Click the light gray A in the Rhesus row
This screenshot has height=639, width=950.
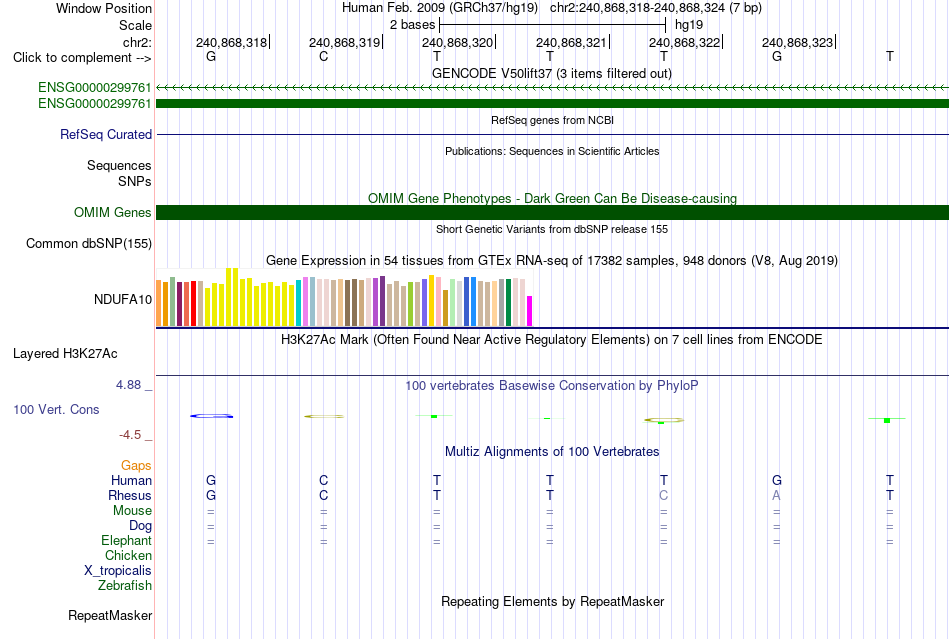click(776, 495)
